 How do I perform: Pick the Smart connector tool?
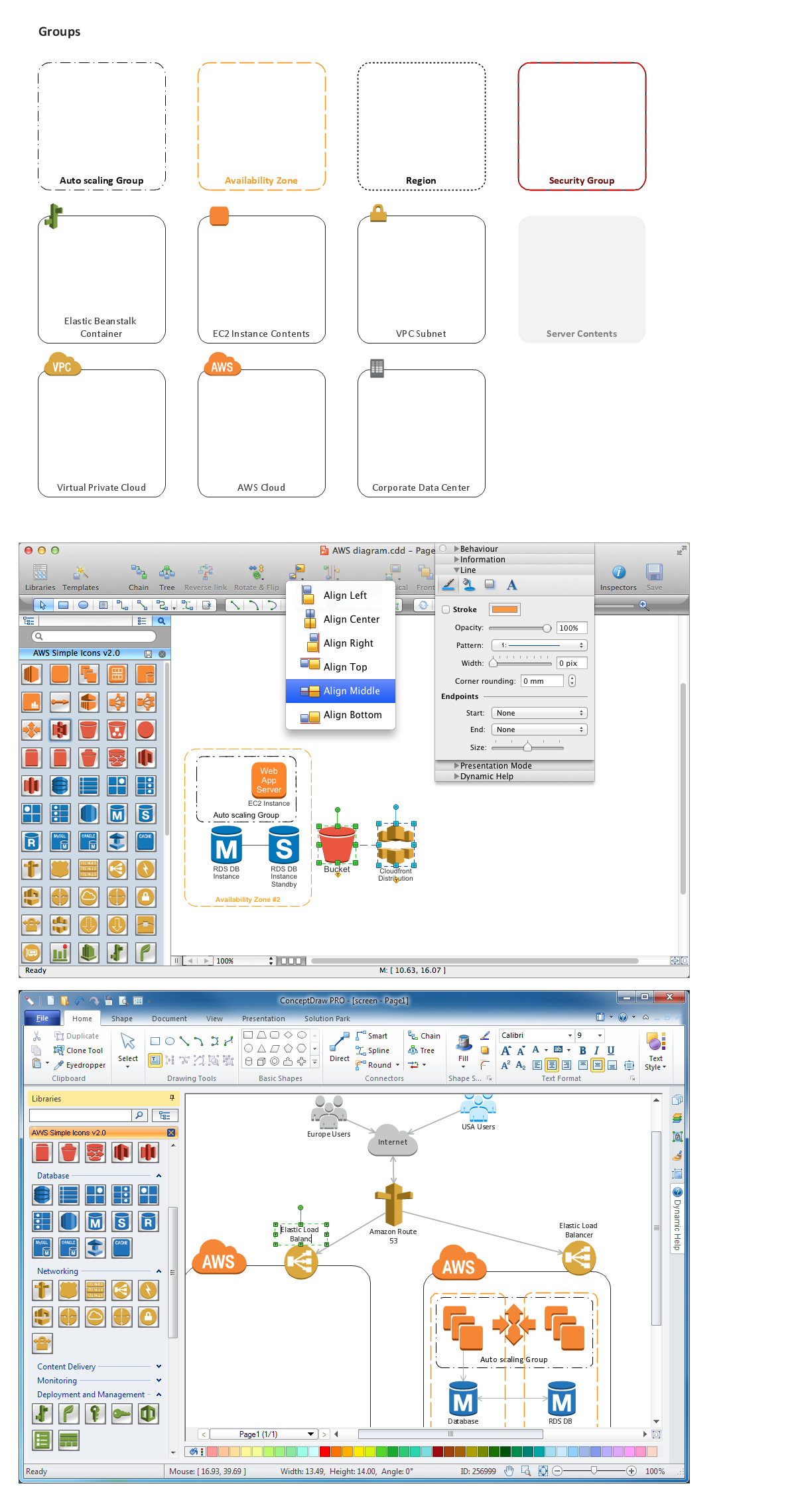pos(371,1036)
